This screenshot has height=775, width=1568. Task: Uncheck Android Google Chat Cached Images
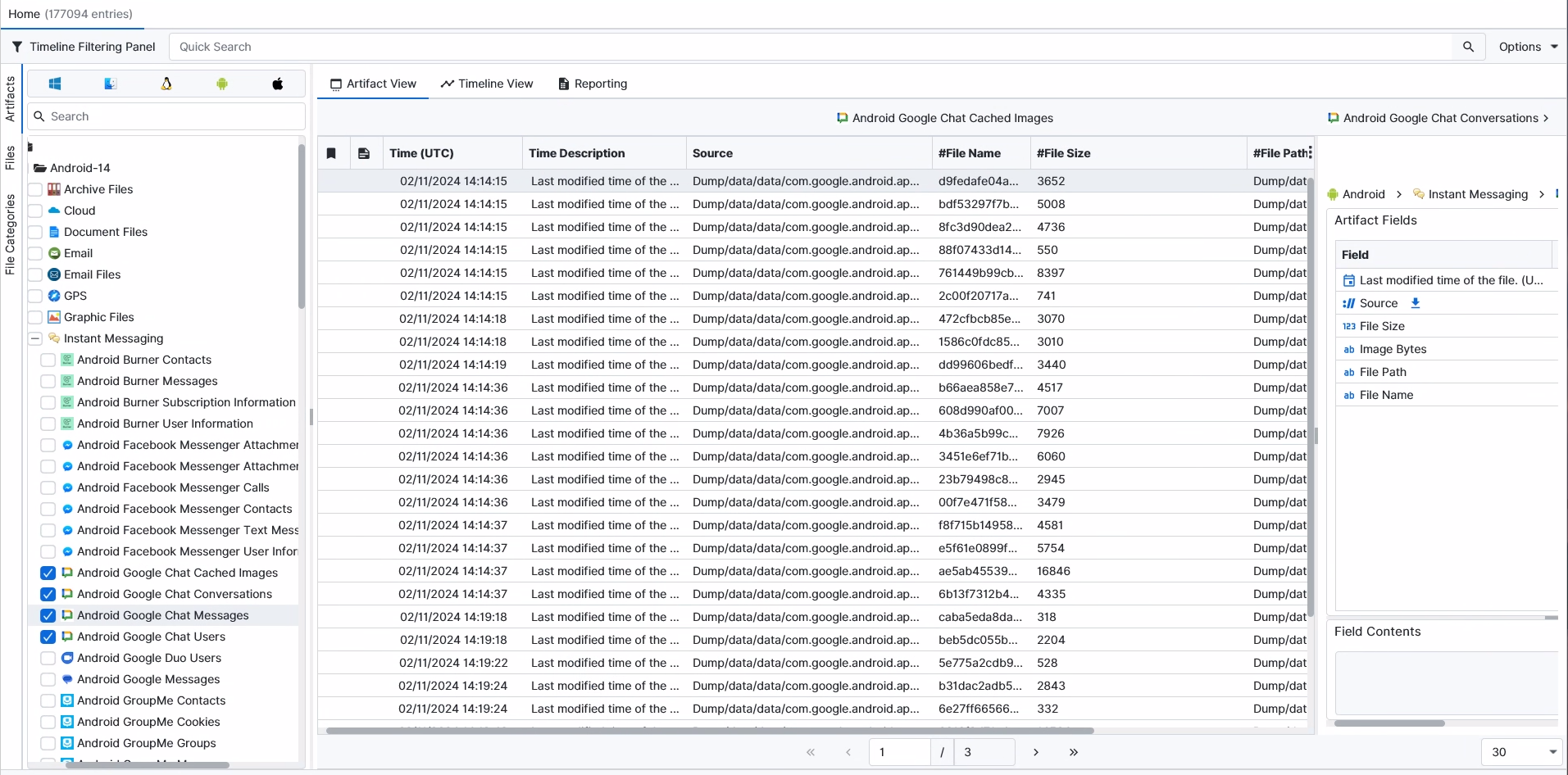pos(48,573)
